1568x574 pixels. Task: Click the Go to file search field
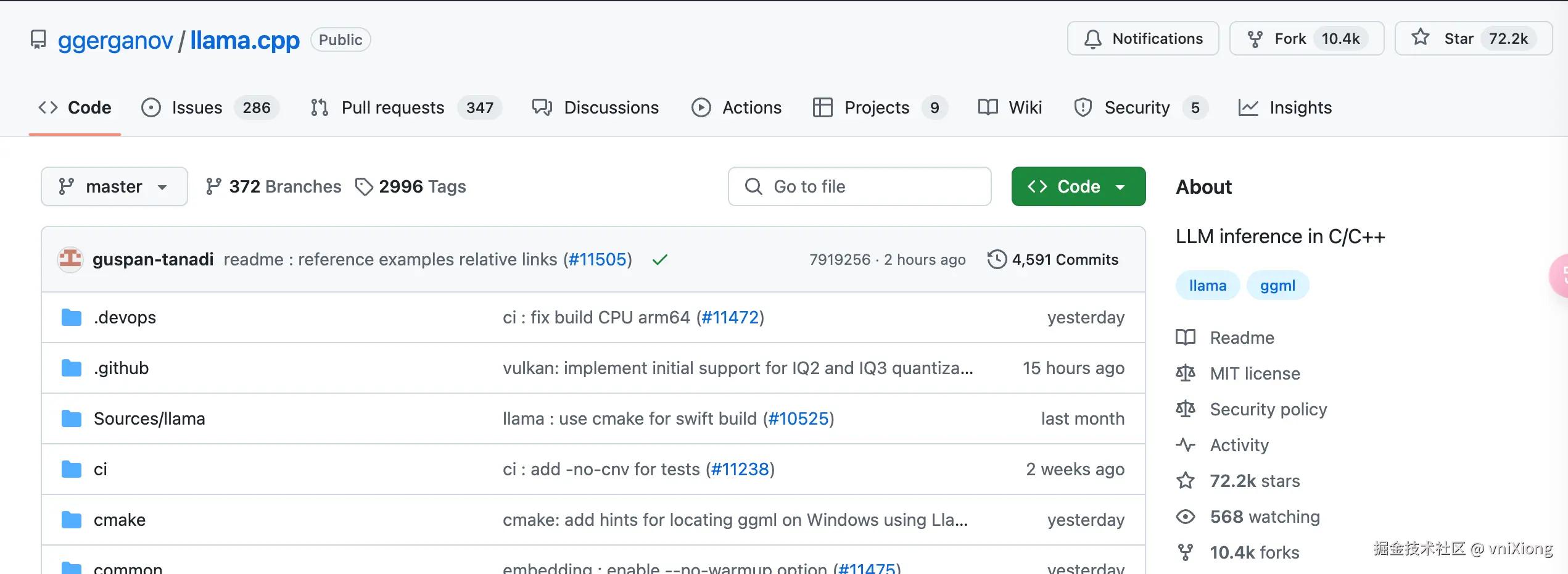(859, 186)
